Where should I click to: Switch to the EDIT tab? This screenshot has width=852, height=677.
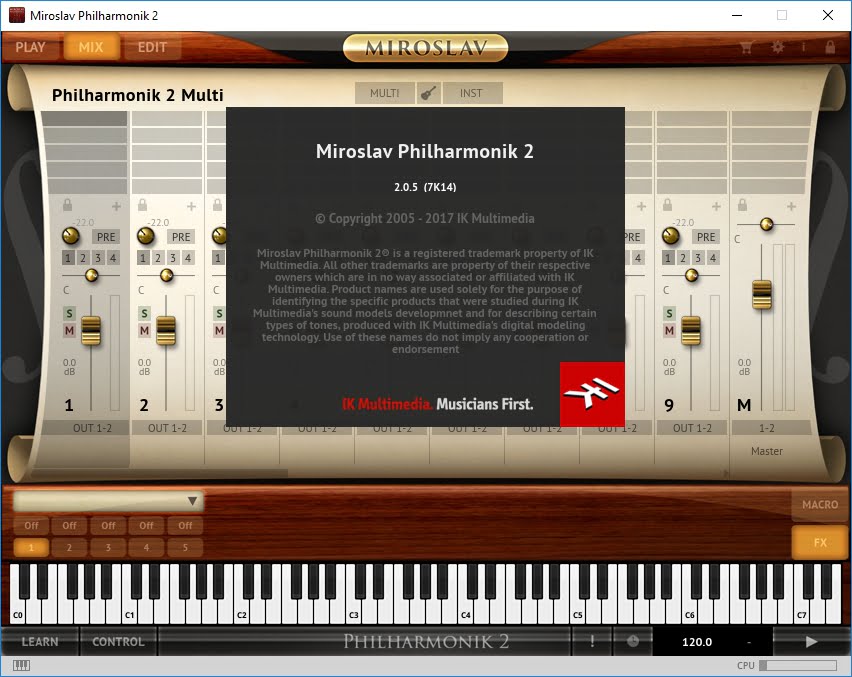(152, 47)
